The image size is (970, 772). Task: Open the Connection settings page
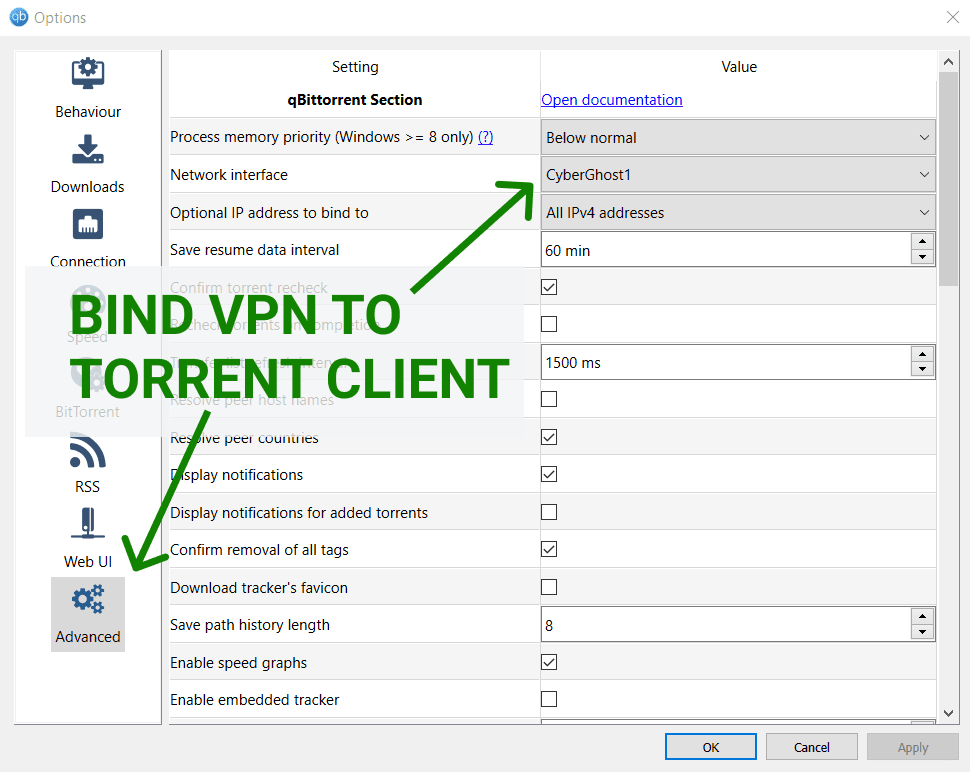point(88,238)
